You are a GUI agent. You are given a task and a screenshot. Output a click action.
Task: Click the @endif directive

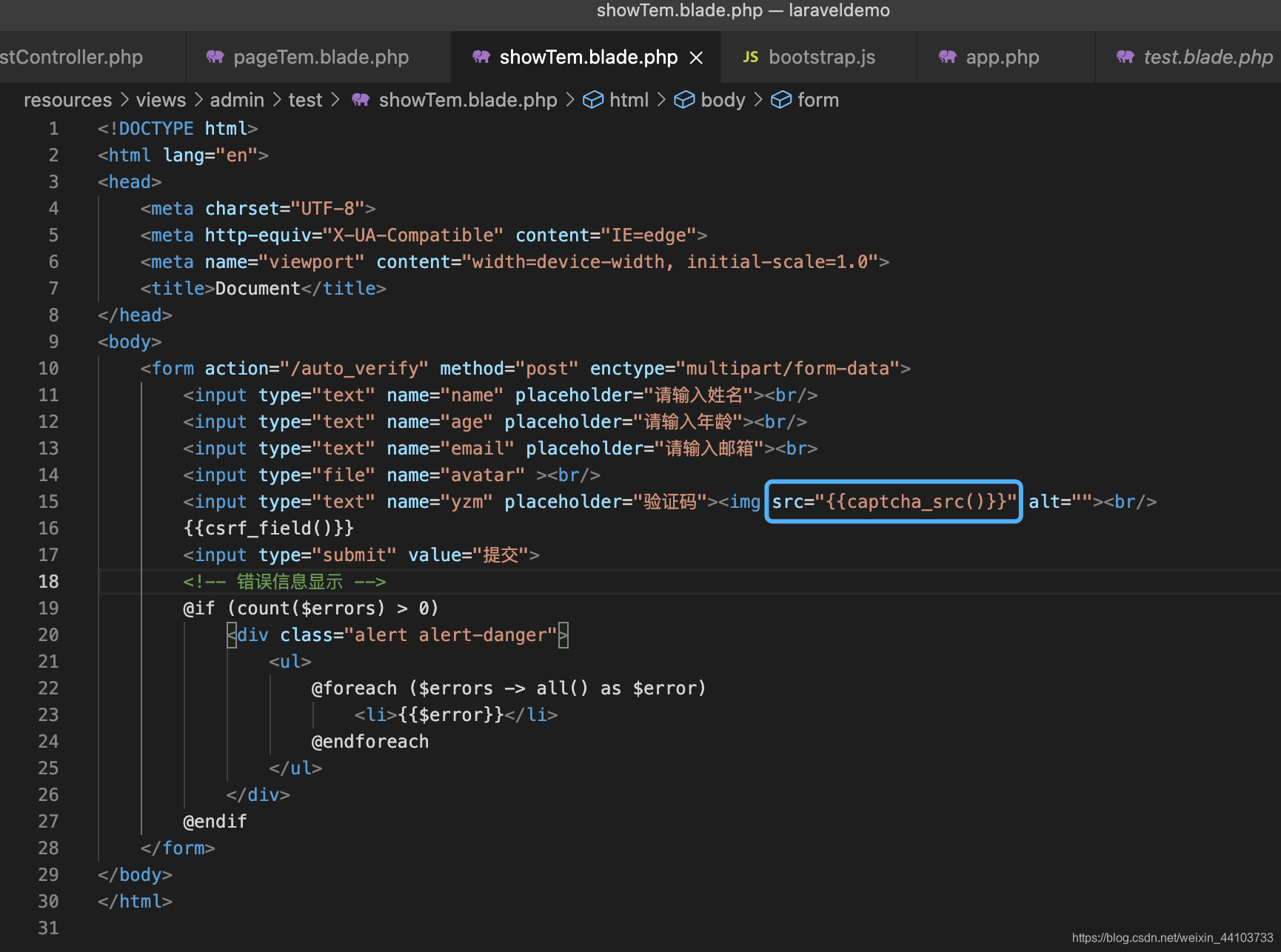[215, 822]
